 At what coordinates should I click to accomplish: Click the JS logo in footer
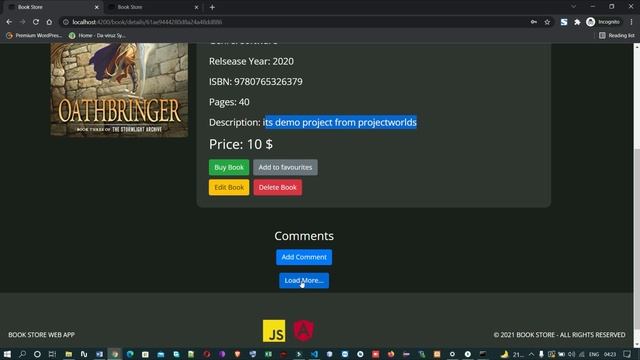(x=274, y=331)
